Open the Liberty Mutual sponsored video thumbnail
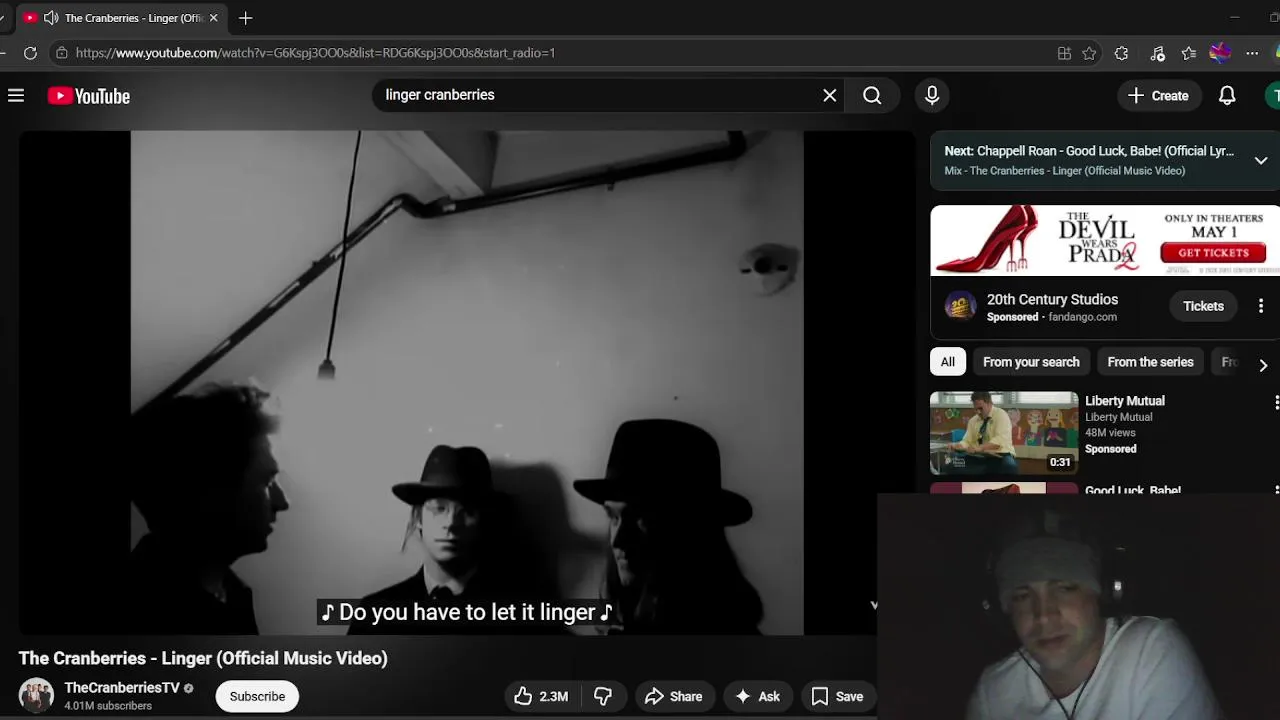The width and height of the screenshot is (1280, 720). (1004, 432)
